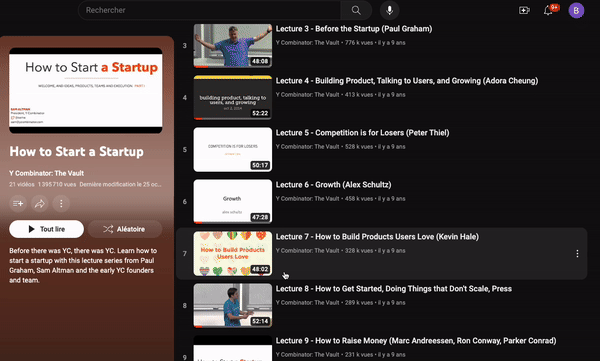Share the playlist via arrow icon
Viewport: 600px width, 361px height.
(40, 204)
